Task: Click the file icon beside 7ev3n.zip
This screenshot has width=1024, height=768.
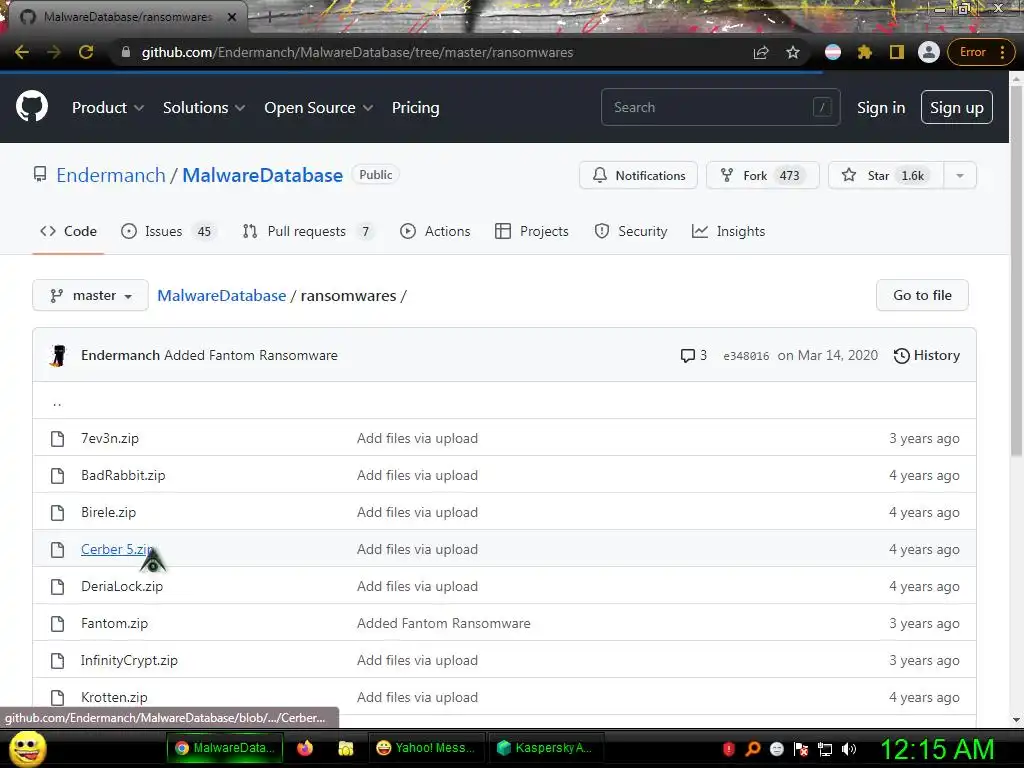Action: [x=57, y=438]
